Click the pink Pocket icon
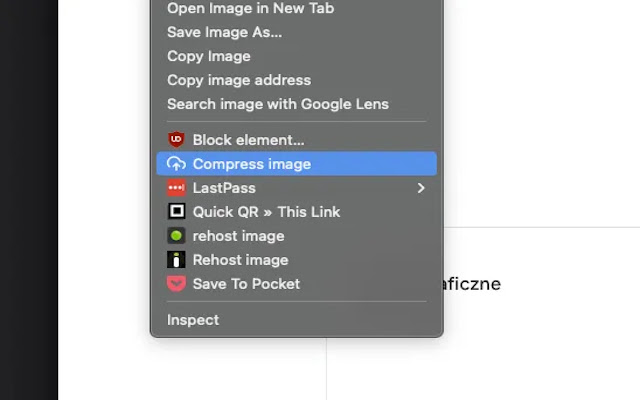This screenshot has height=400, width=640. (176, 284)
